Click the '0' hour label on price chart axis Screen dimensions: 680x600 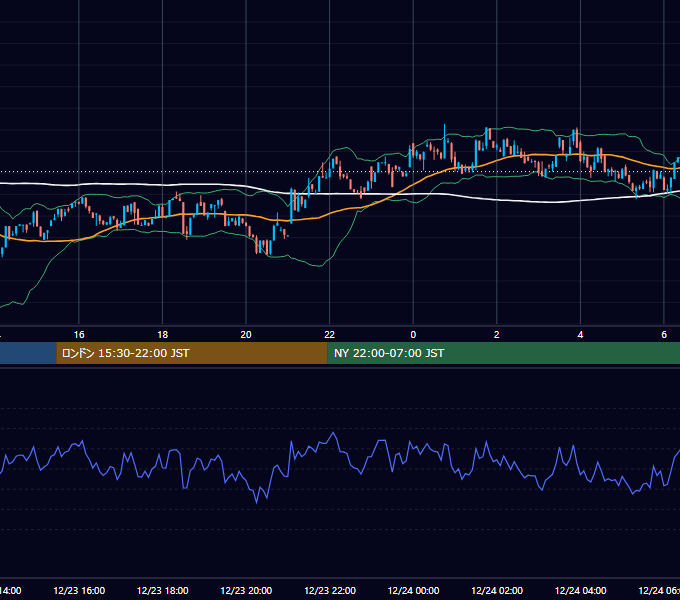[413, 335]
